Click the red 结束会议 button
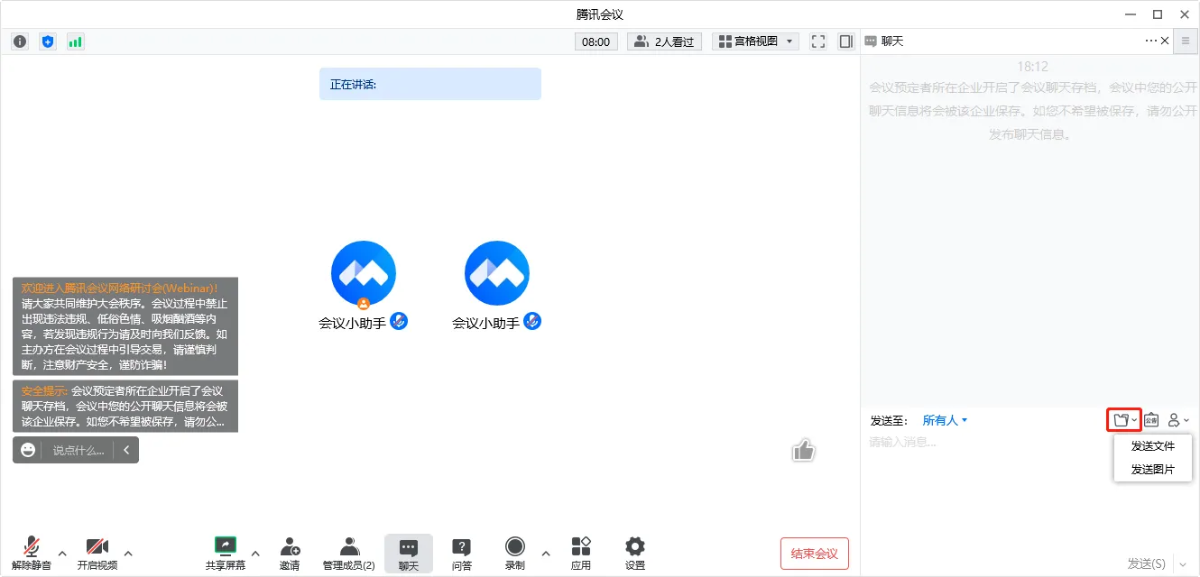This screenshot has width=1200, height=577. 815,553
